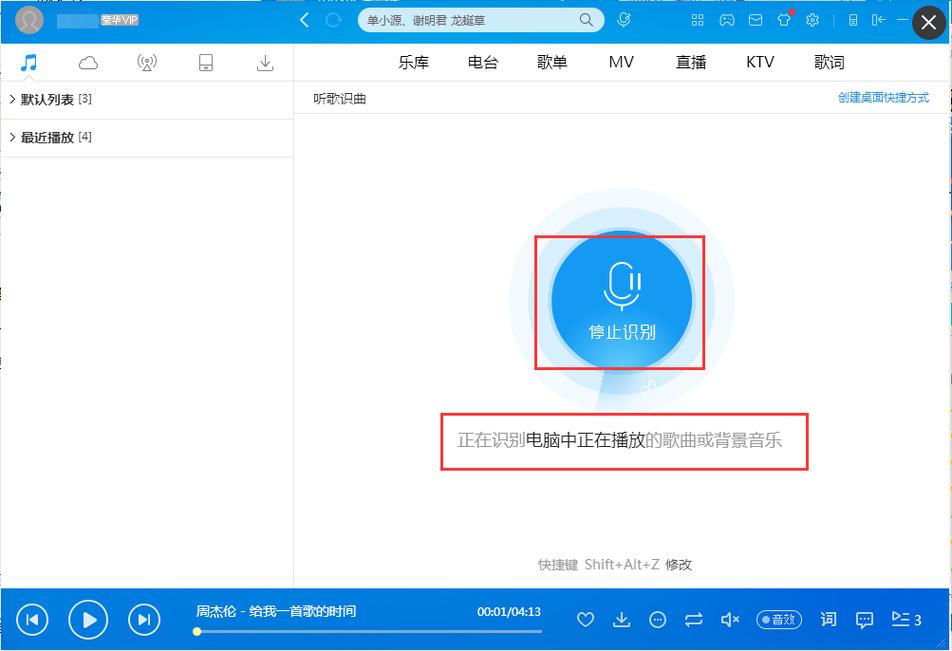Change the skin via the clothing icon
Screen dimensions: 952x651
coord(785,20)
